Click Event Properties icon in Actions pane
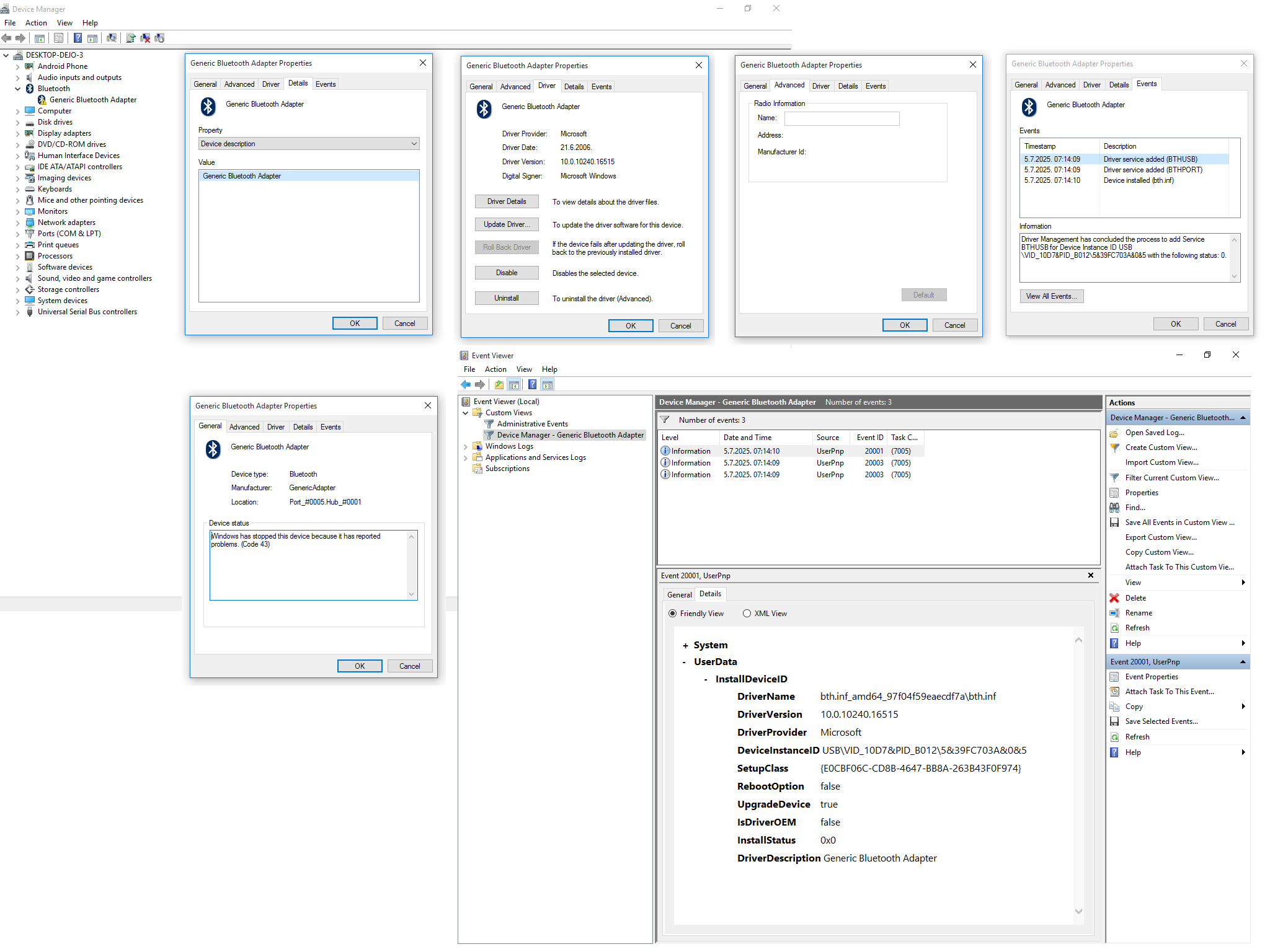The image size is (1270, 952). point(1114,677)
